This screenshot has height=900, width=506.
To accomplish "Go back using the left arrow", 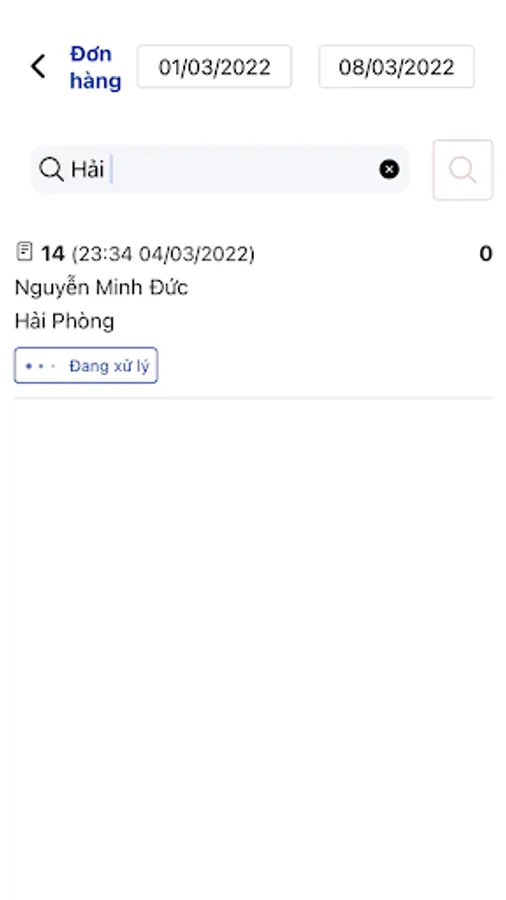I will coord(38,67).
